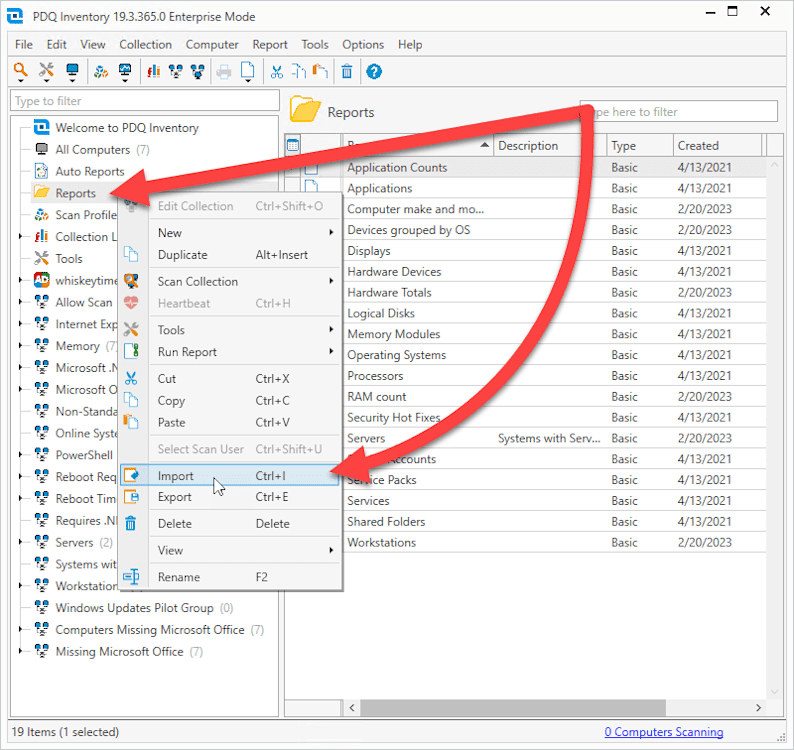Click the Paste clipboard toolbar icon
The image size is (794, 750).
[320, 72]
